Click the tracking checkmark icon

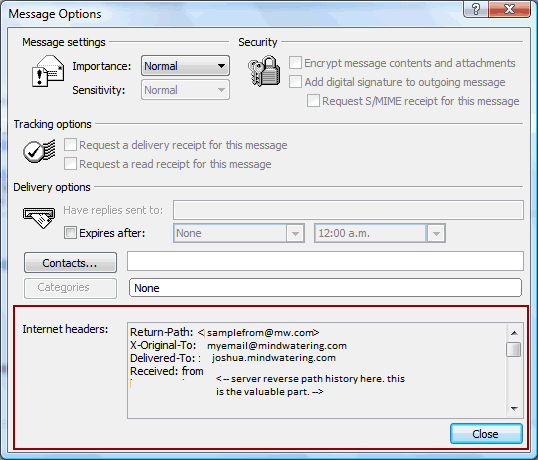point(39,151)
